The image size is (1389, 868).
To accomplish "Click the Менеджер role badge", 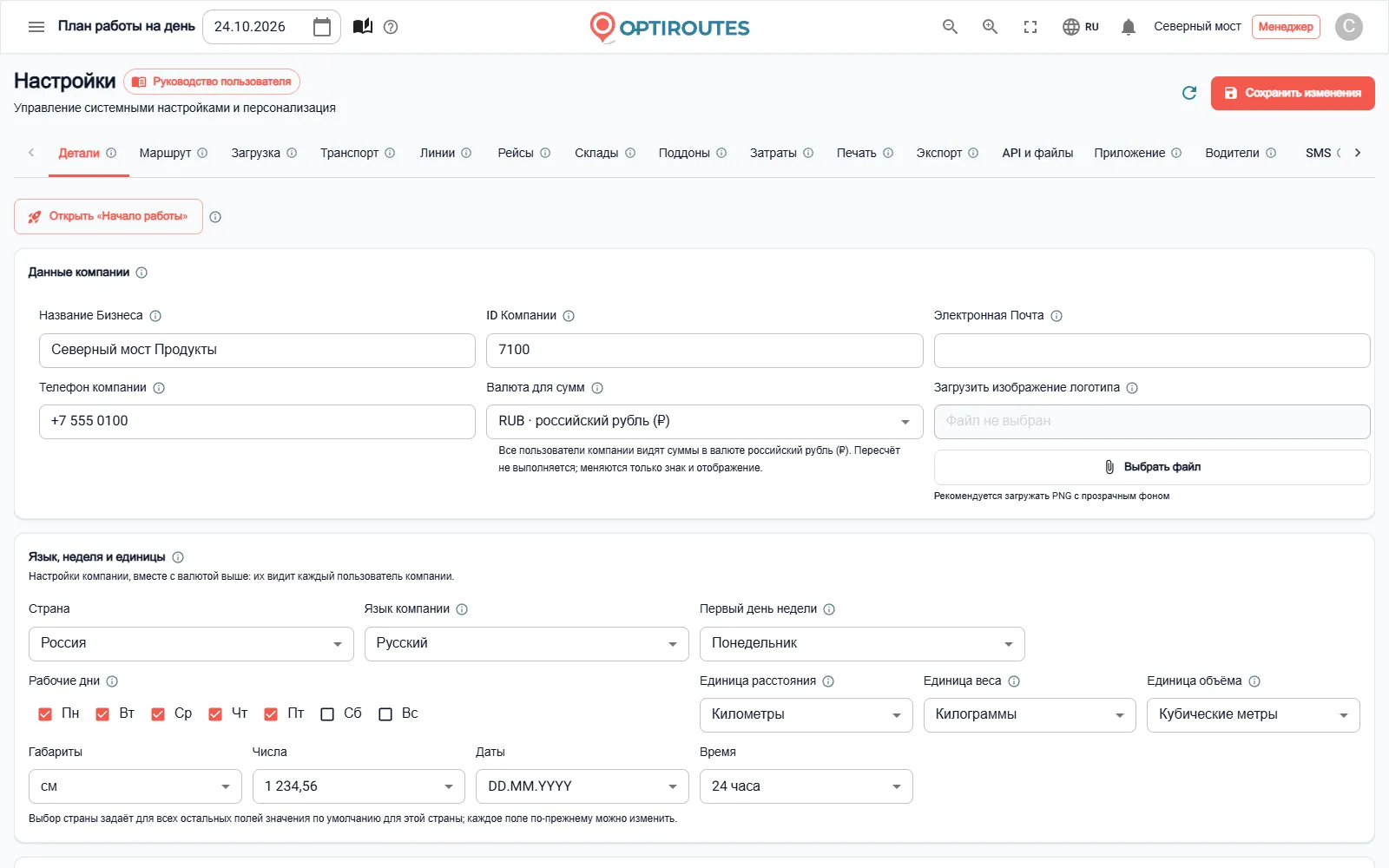I will pos(1286,27).
